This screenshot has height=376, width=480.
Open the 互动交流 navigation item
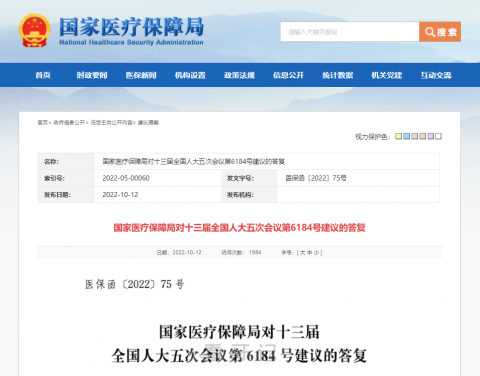436,75
